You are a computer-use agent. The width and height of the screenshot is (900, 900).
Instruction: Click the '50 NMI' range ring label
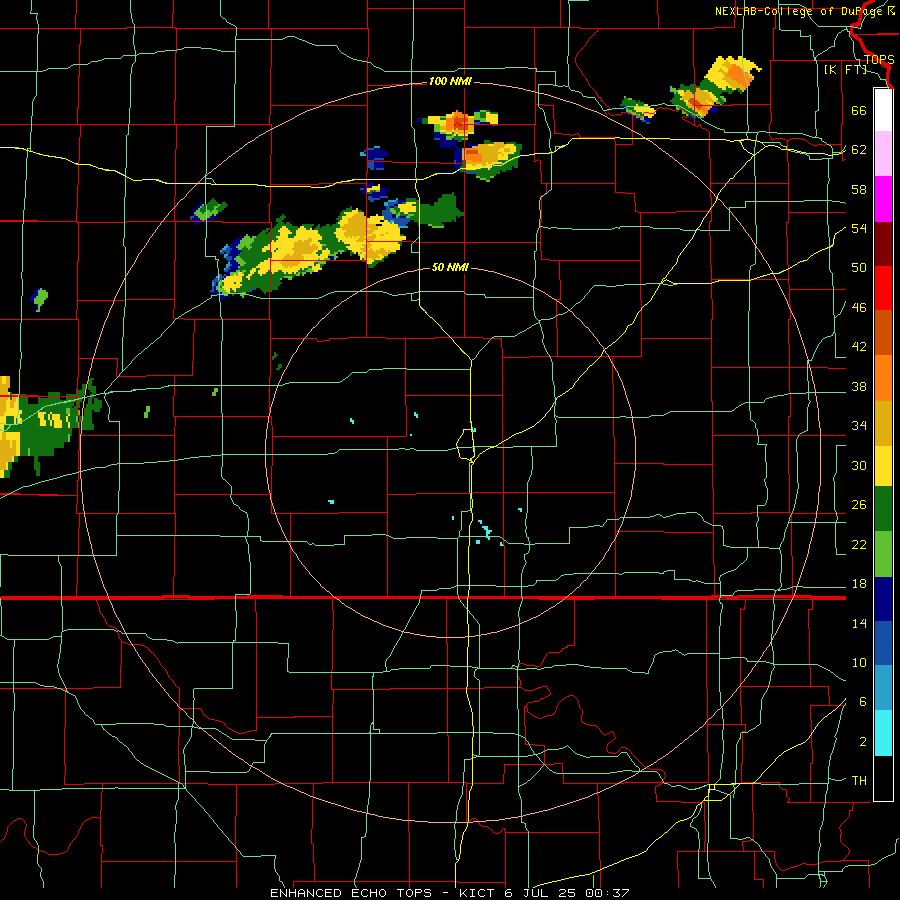click(x=450, y=267)
